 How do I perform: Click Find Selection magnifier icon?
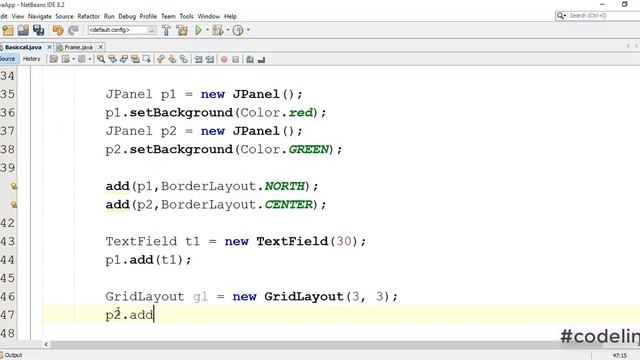[x=101, y=60]
